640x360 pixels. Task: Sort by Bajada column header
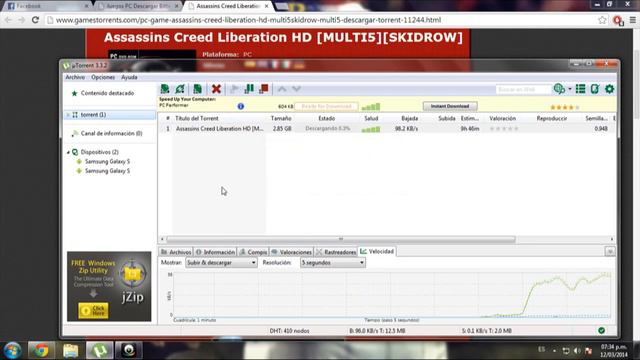(x=410, y=118)
